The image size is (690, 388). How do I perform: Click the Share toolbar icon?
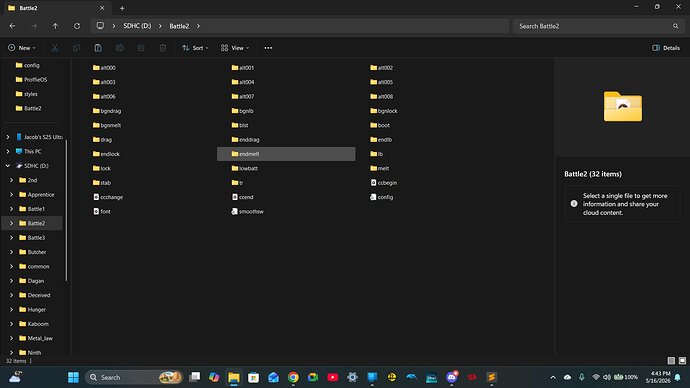pyautogui.click(x=141, y=48)
